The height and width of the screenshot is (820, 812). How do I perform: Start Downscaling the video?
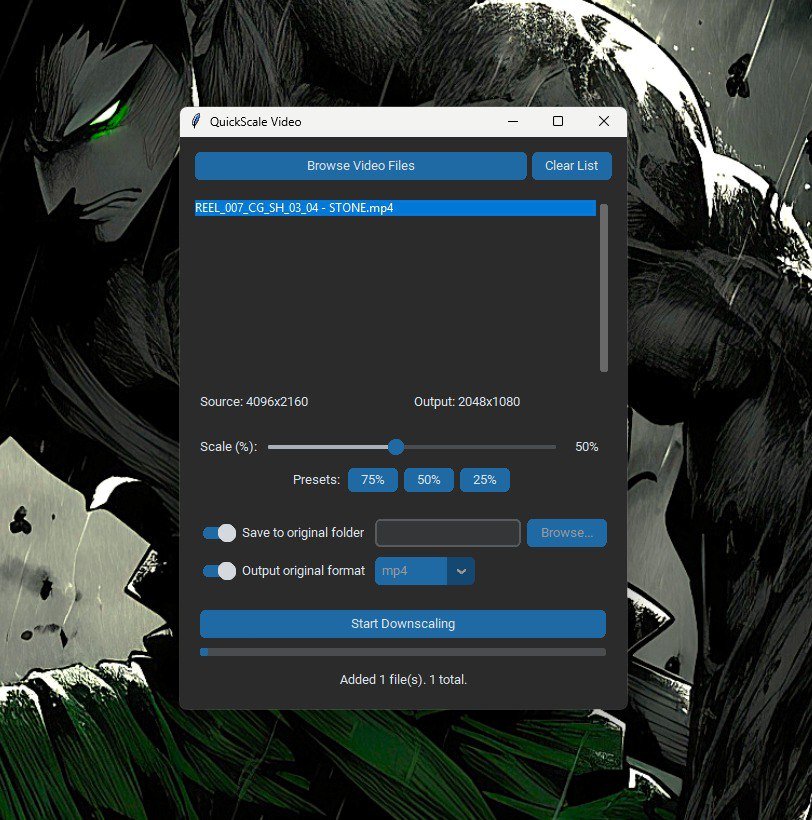[403, 624]
